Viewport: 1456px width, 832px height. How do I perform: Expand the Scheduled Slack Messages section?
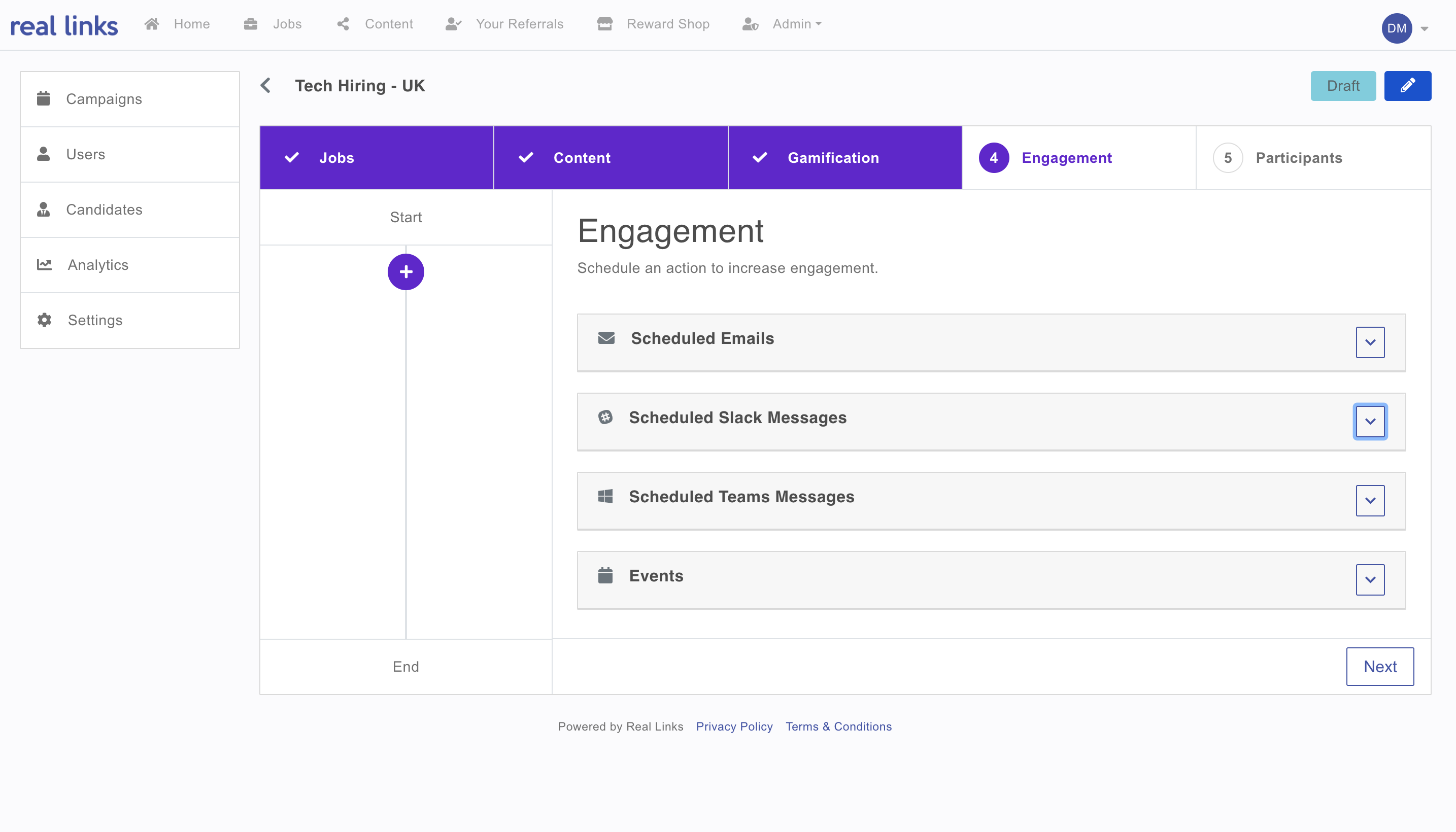tap(1370, 422)
